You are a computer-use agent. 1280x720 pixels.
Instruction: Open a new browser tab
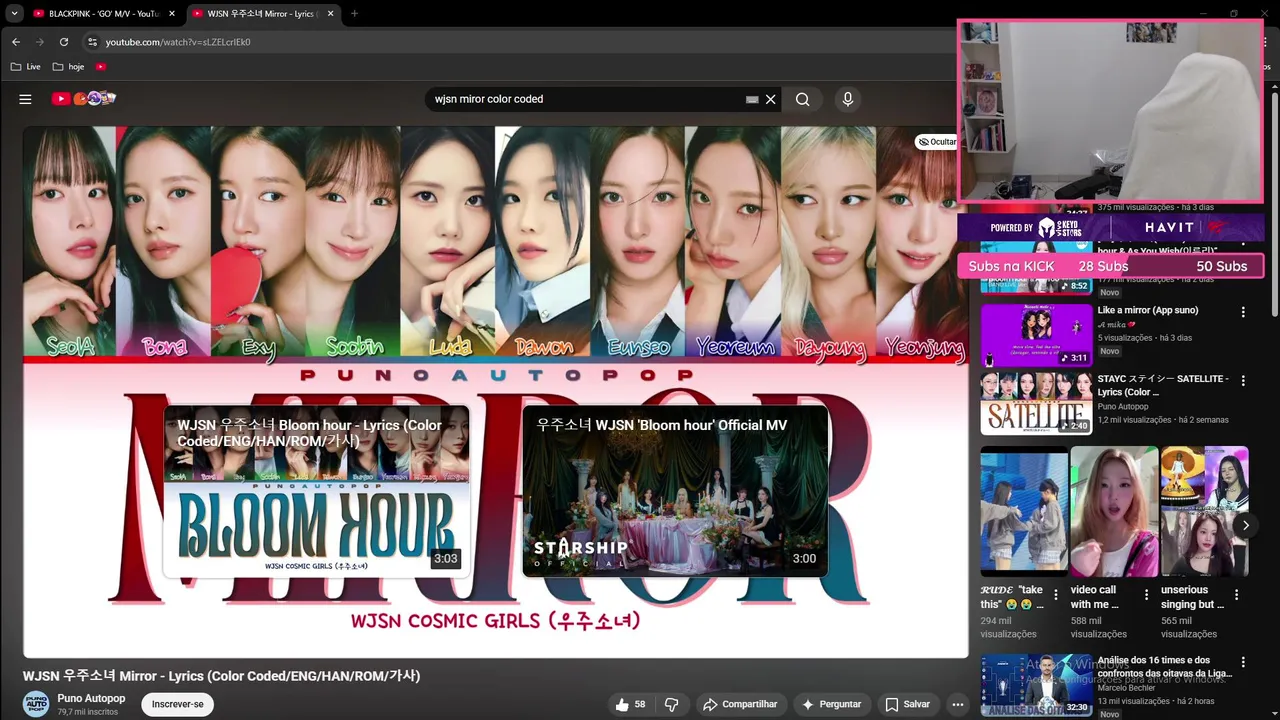(x=354, y=14)
